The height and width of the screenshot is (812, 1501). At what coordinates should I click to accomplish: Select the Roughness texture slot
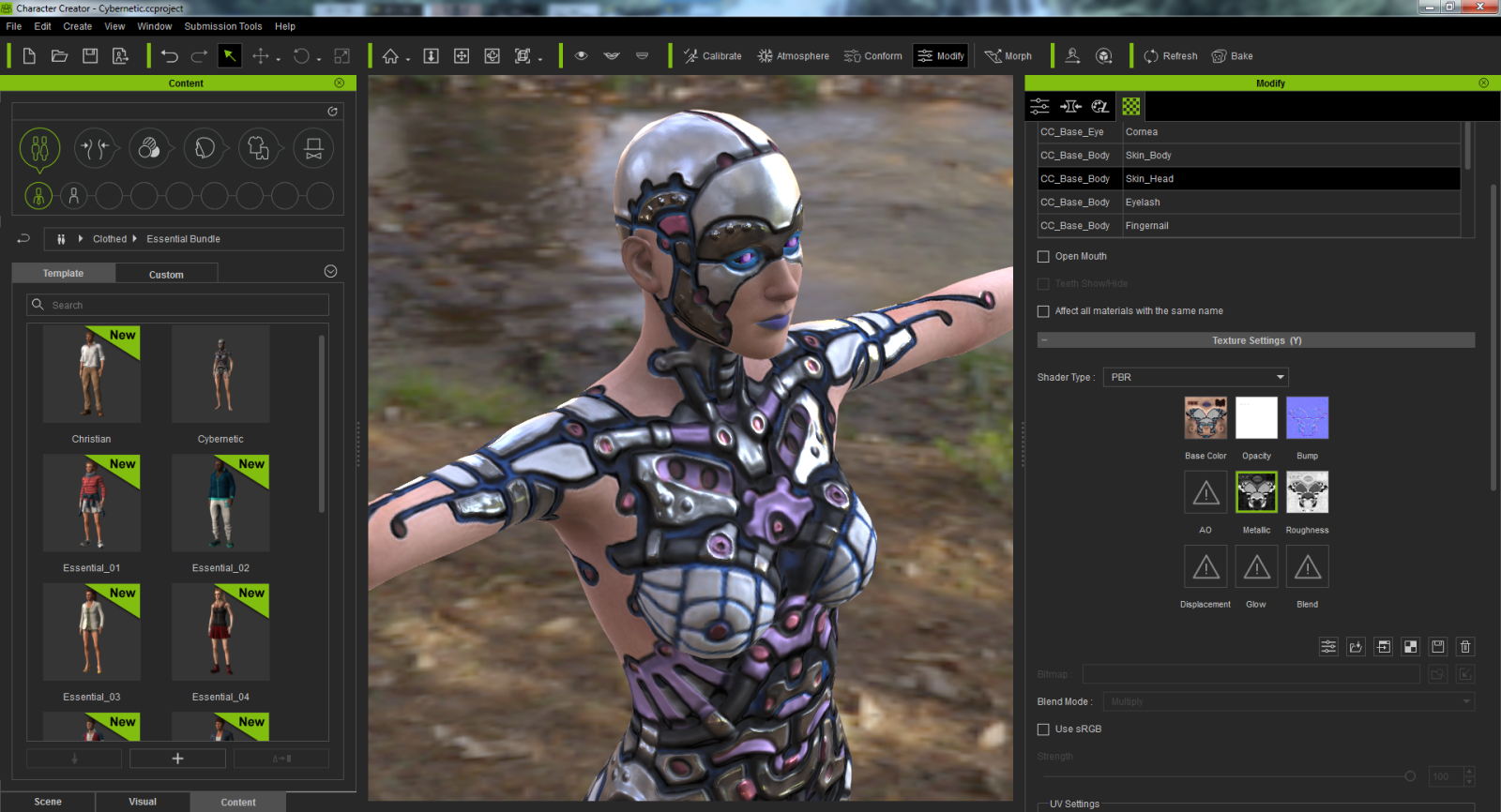point(1307,492)
